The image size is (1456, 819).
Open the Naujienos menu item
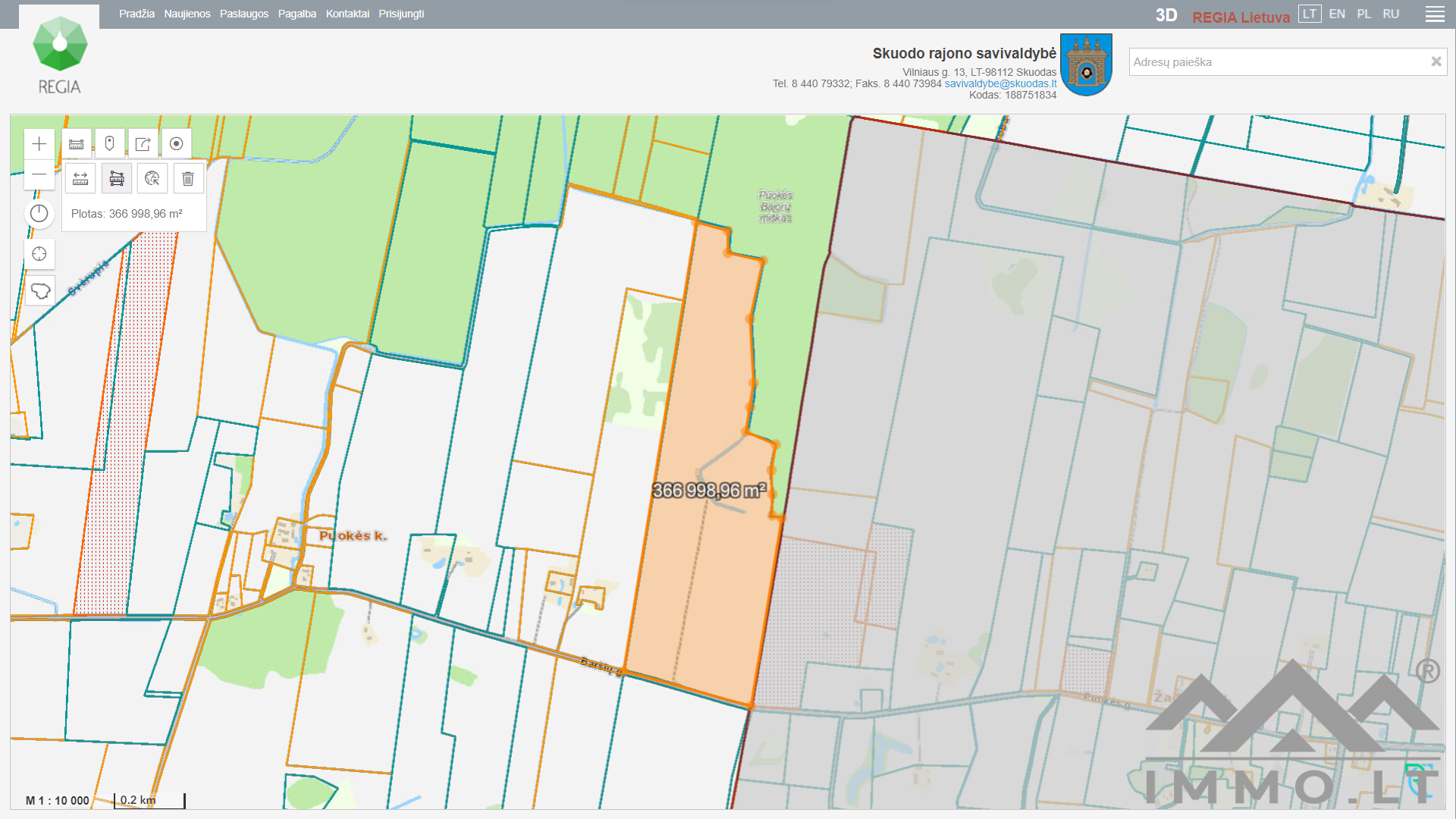coord(187,14)
